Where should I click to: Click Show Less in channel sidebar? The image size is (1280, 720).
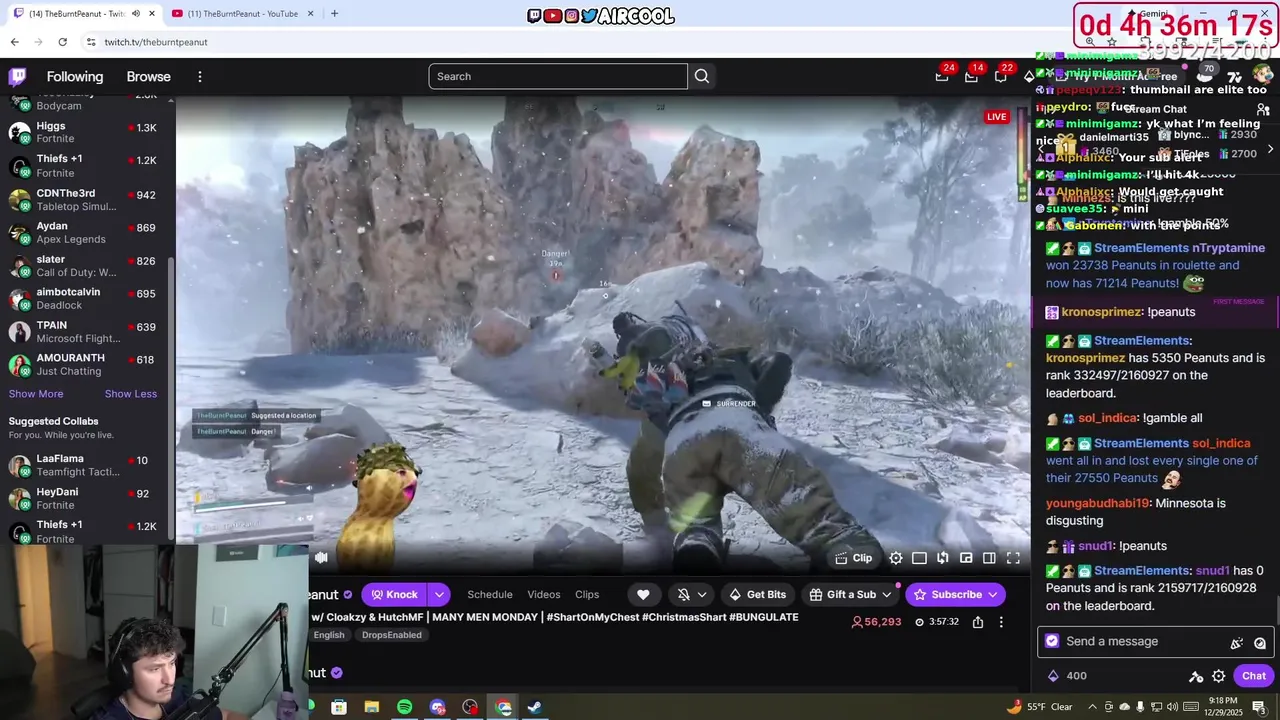131,394
